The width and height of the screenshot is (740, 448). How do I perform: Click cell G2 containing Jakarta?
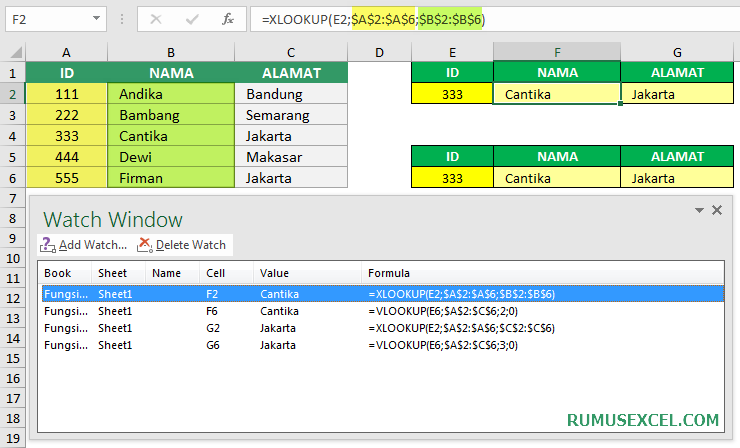click(677, 94)
